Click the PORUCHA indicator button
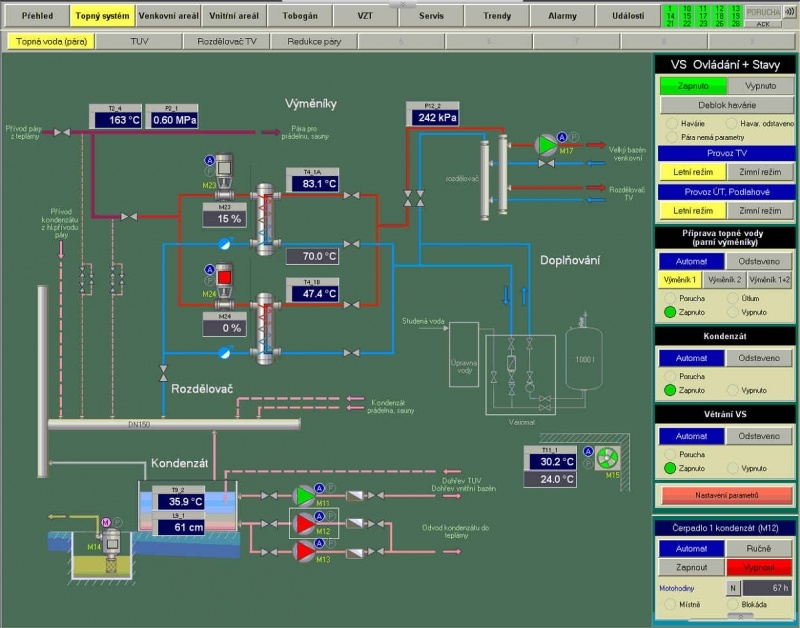This screenshot has height=628, width=800. click(763, 12)
